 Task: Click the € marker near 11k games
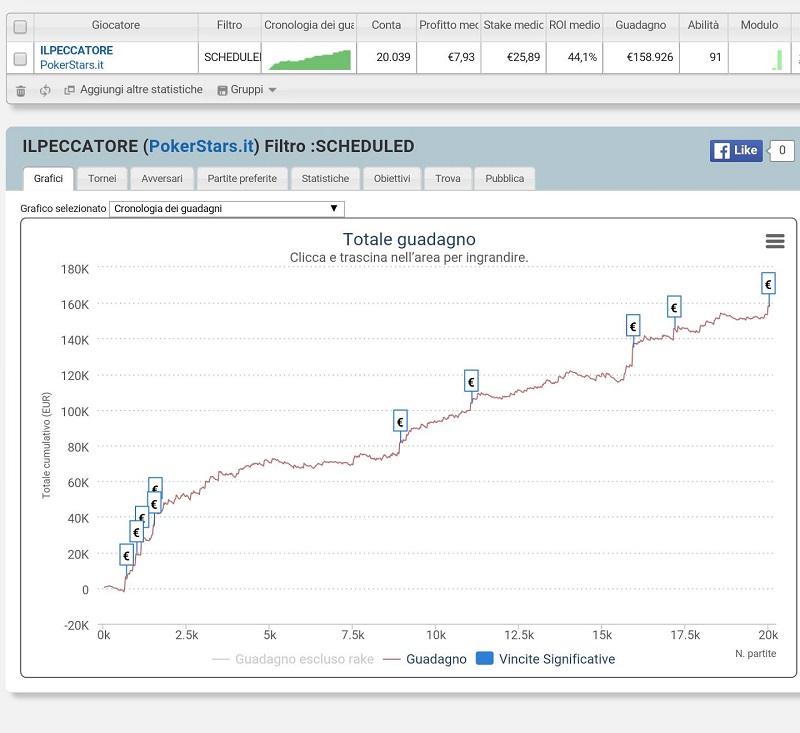click(x=471, y=381)
